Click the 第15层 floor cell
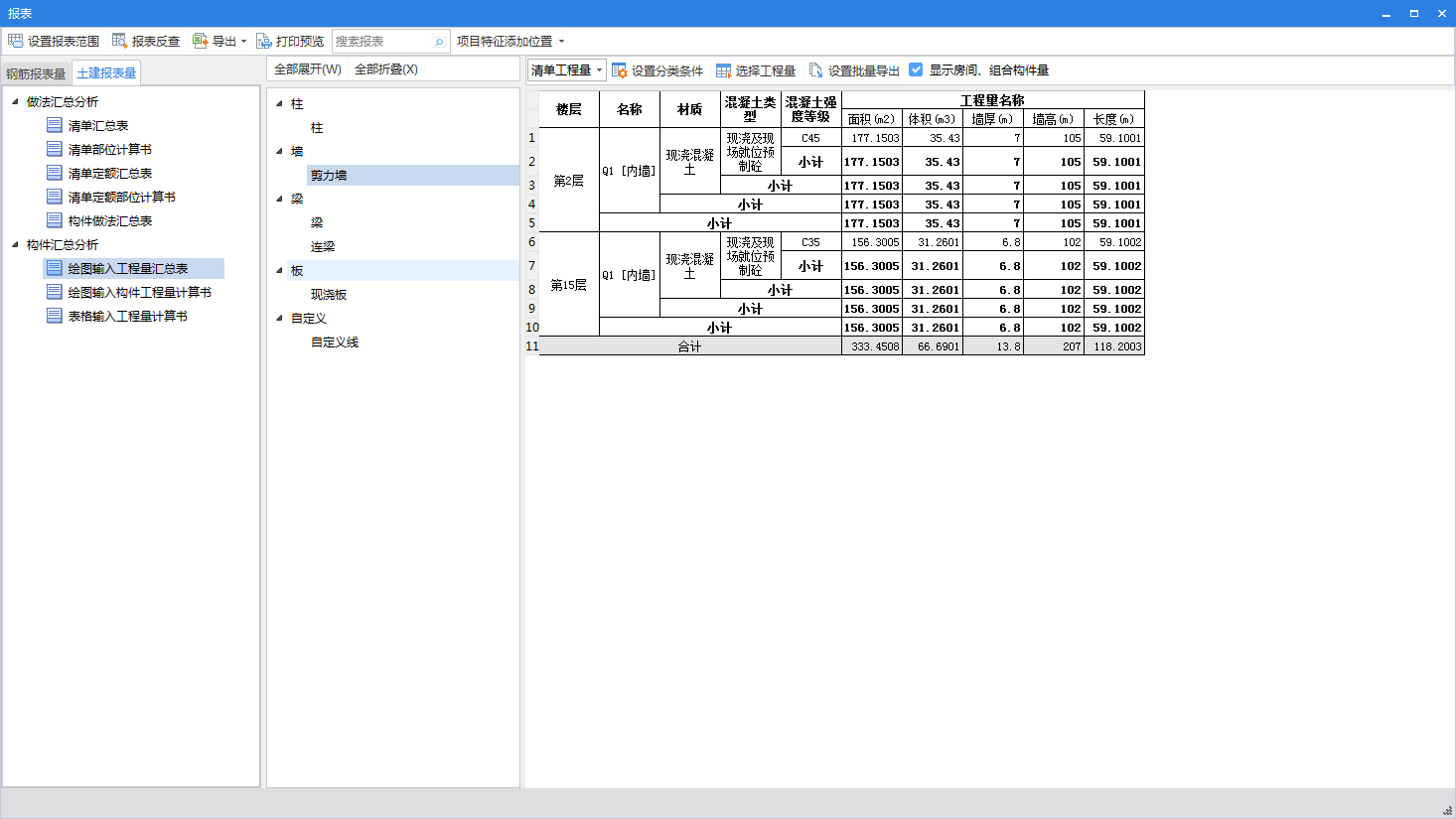This screenshot has width=1456, height=819. [x=569, y=285]
